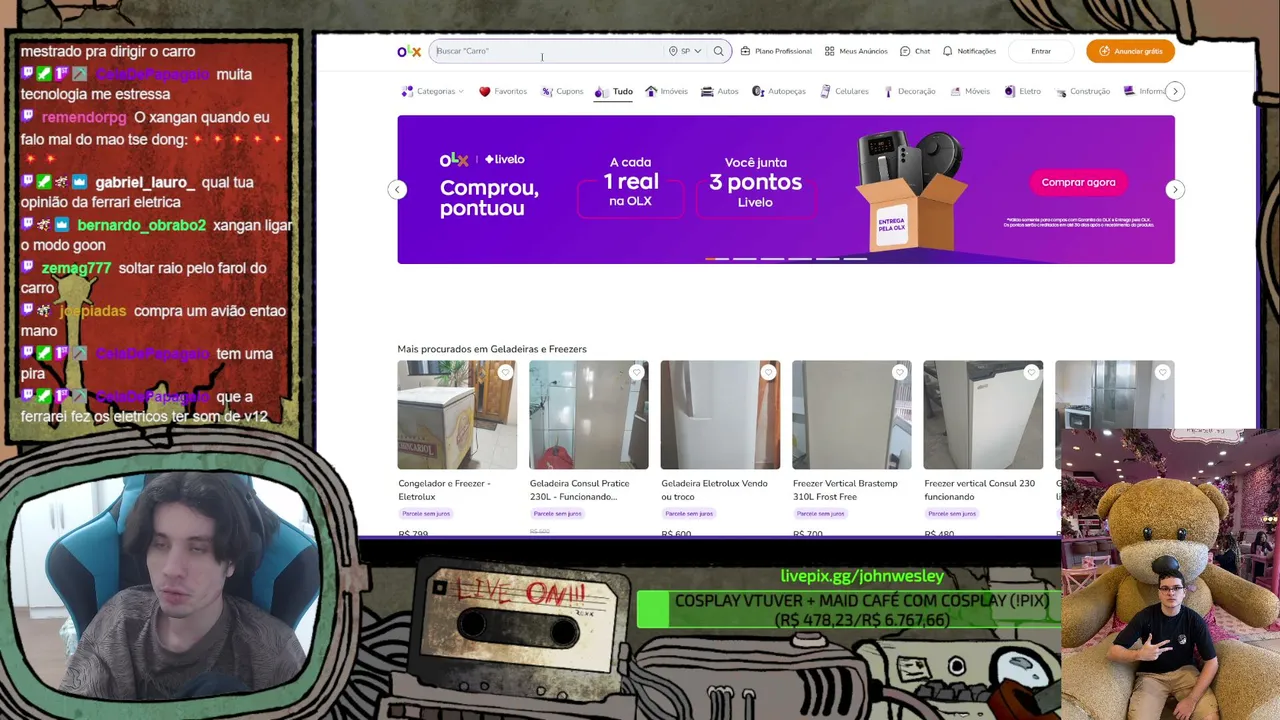Expand the Categorias dropdown

(432, 91)
